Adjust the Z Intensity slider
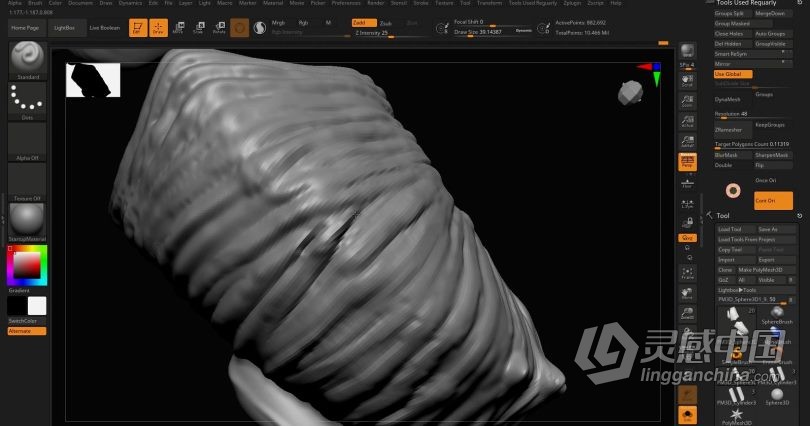This screenshot has width=810, height=426. [x=391, y=34]
